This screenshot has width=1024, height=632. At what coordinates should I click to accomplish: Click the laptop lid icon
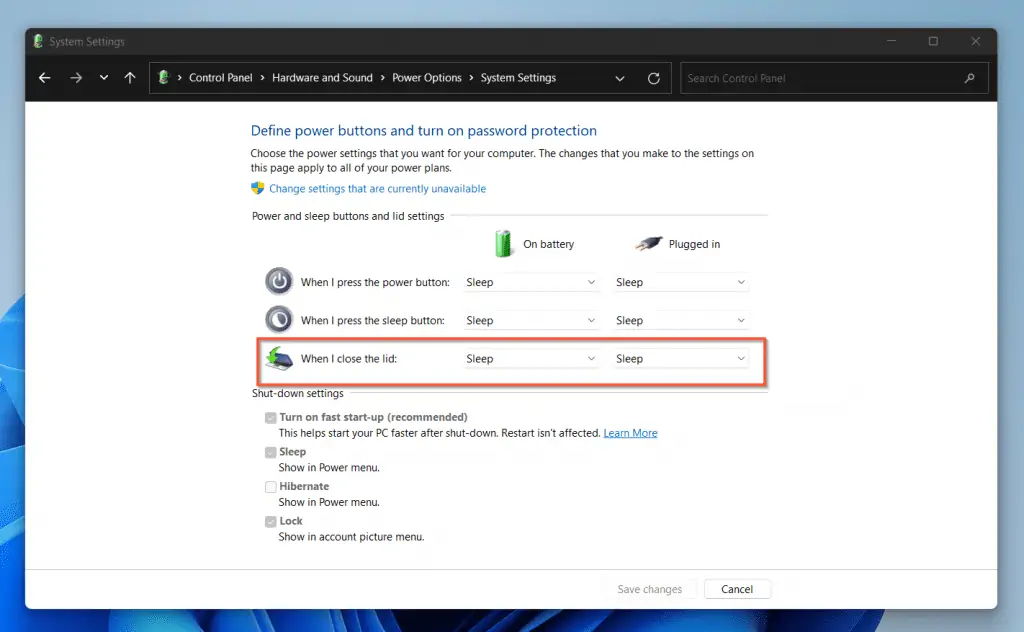tap(279, 358)
